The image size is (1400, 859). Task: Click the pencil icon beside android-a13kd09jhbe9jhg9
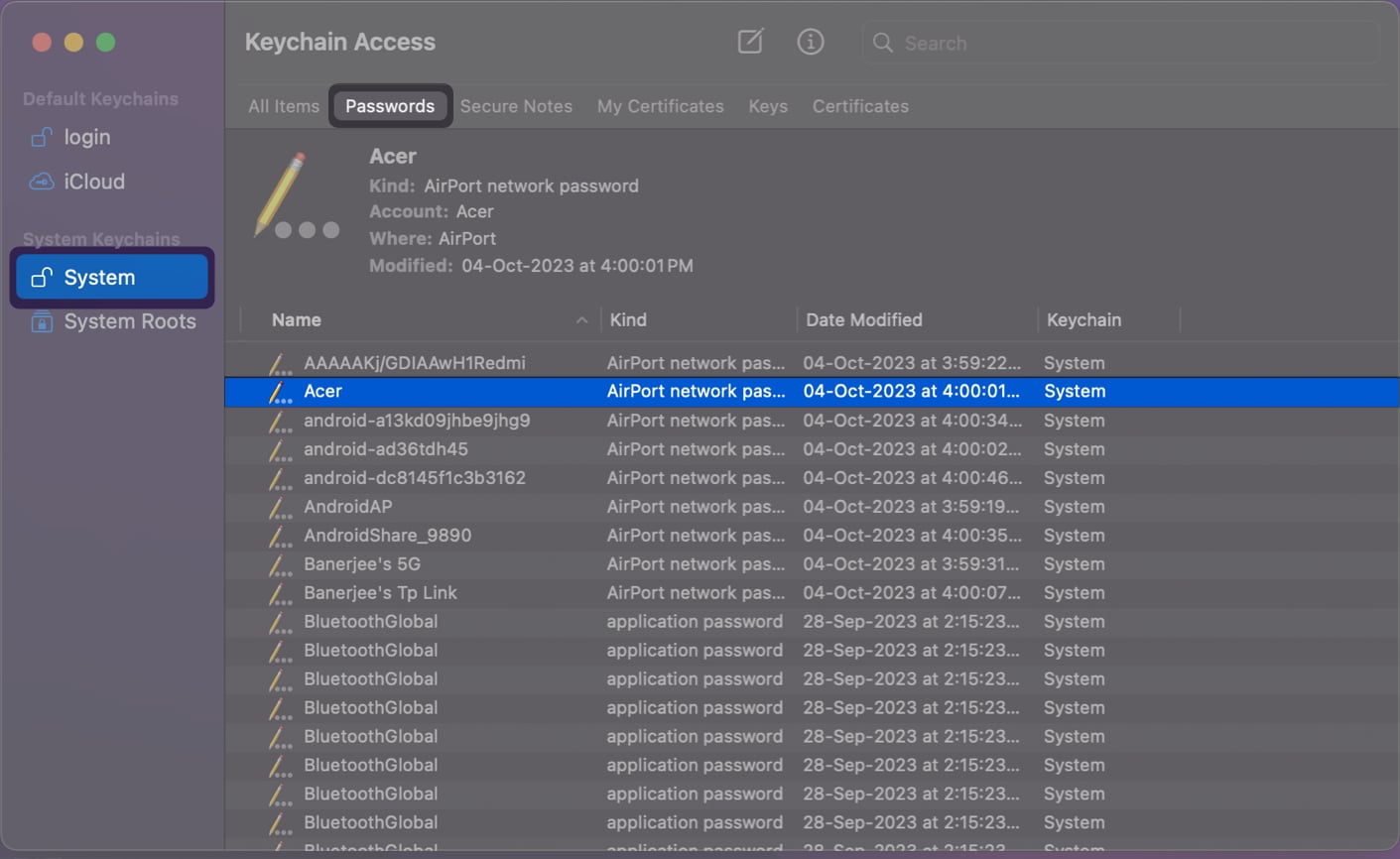(280, 421)
